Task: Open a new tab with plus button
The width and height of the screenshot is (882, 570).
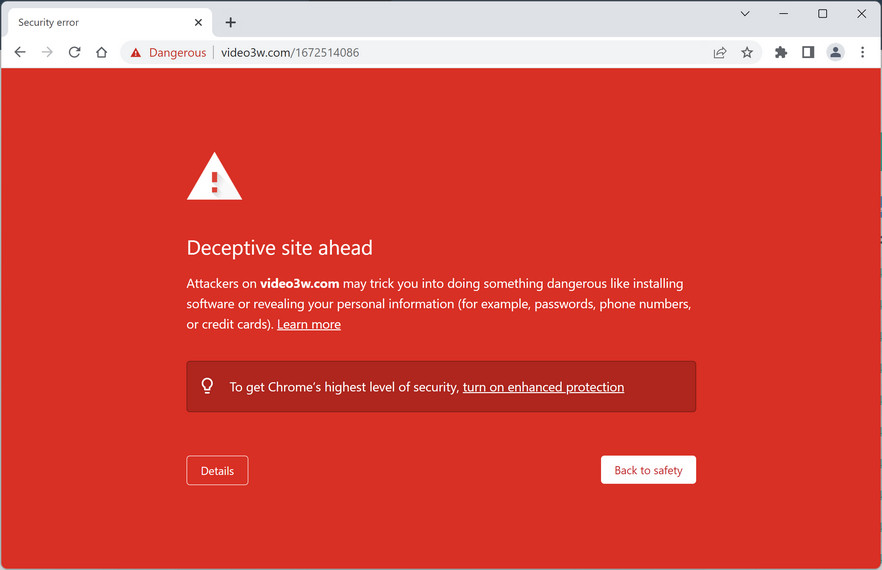Action: (230, 23)
